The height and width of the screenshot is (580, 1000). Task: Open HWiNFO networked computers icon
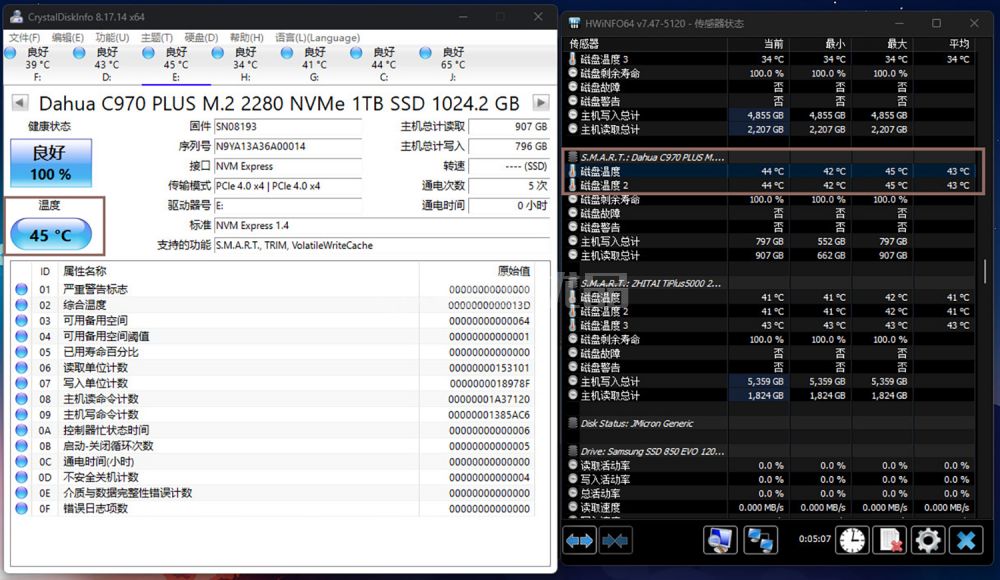(760, 540)
